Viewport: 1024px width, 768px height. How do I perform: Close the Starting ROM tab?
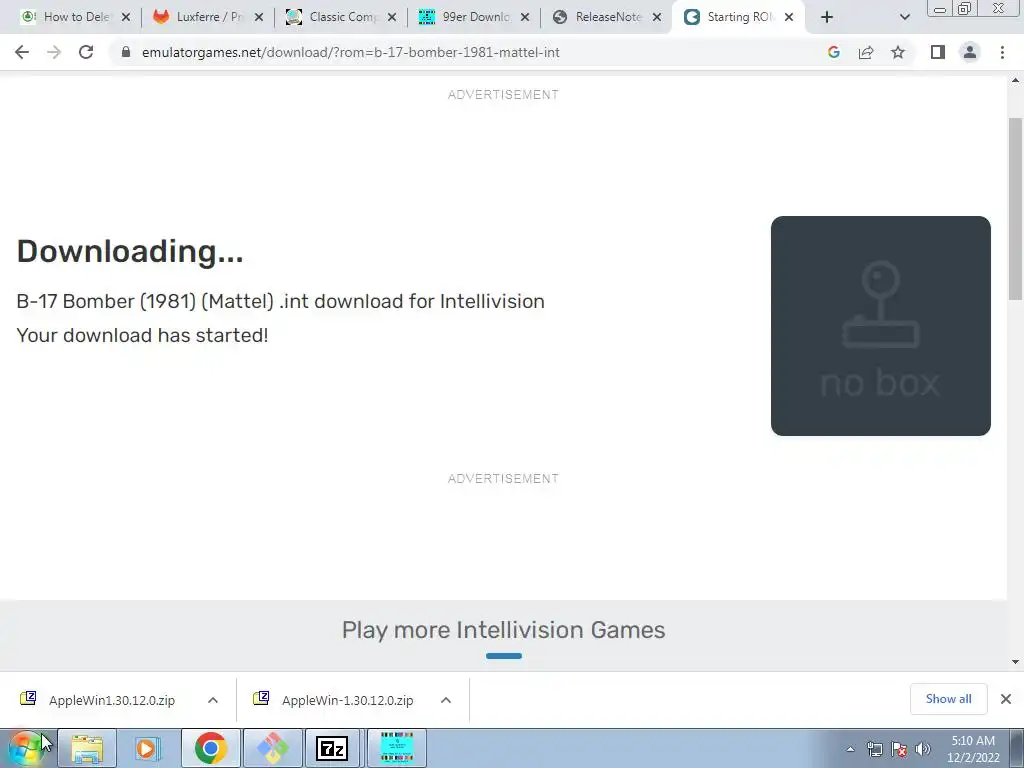tap(789, 17)
